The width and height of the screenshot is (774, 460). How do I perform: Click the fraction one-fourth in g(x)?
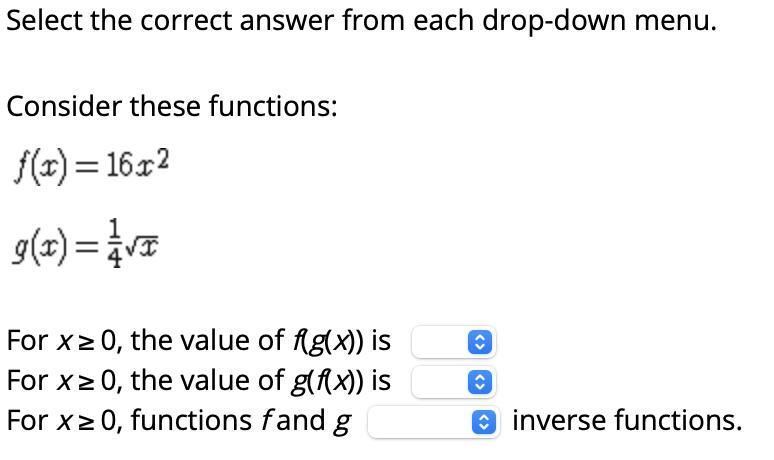pos(115,244)
